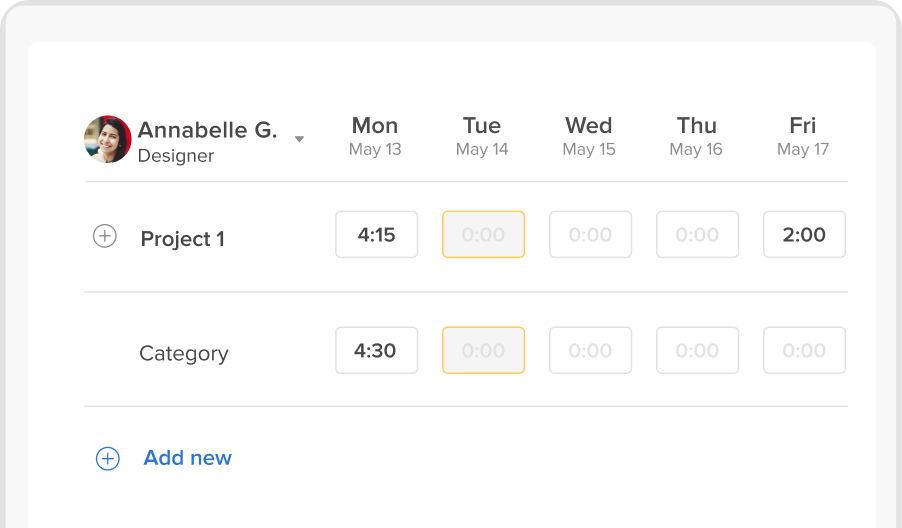
Task: Select Category Thursday time field
Action: point(697,350)
